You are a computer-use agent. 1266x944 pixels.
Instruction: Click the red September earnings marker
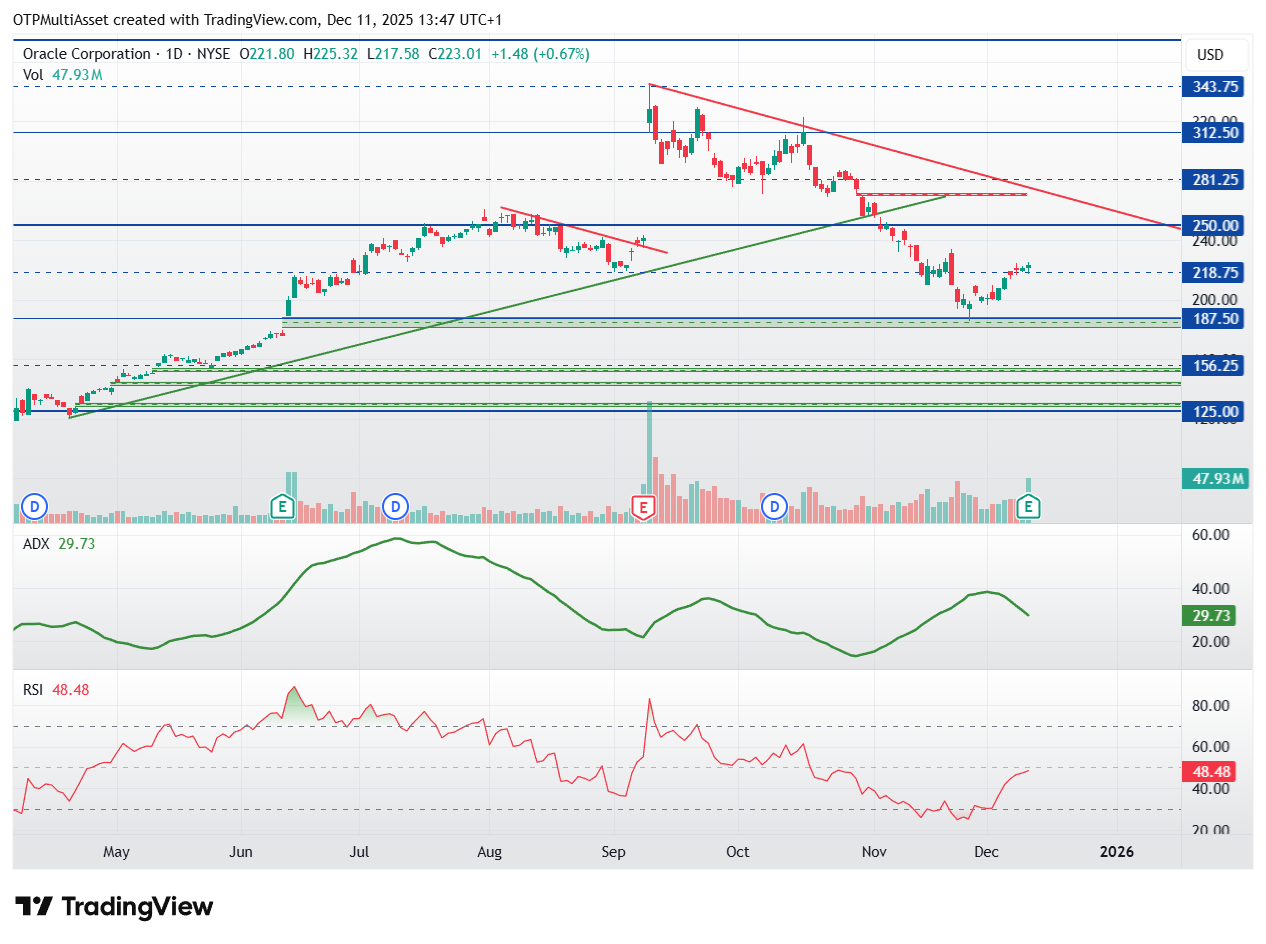(645, 507)
